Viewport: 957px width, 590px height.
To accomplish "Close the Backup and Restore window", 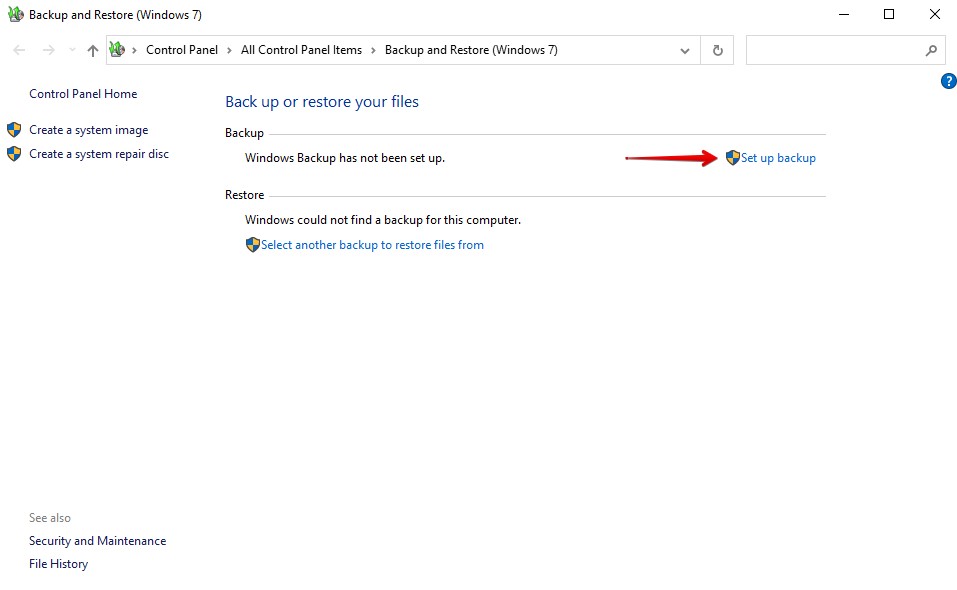I will (x=934, y=14).
